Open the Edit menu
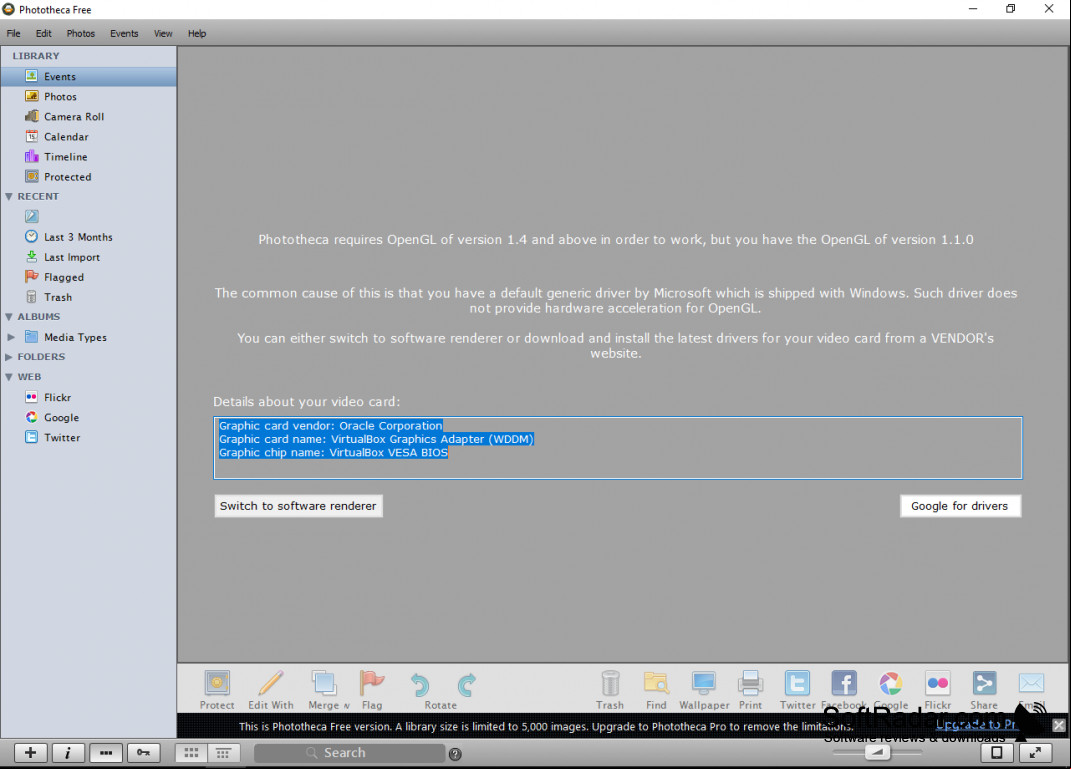This screenshot has width=1071, height=769. click(44, 33)
